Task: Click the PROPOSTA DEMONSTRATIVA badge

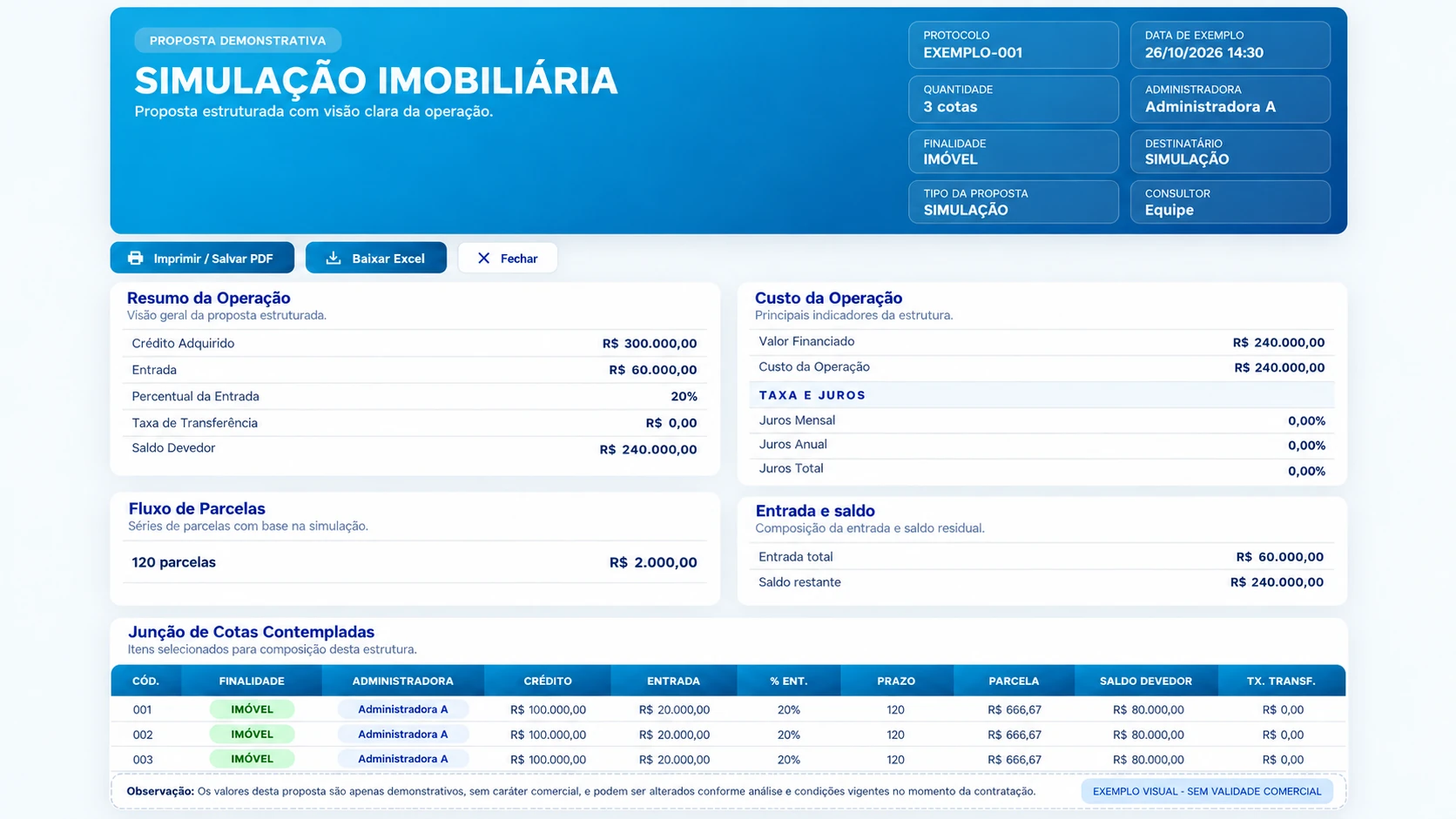Action: 238,40
